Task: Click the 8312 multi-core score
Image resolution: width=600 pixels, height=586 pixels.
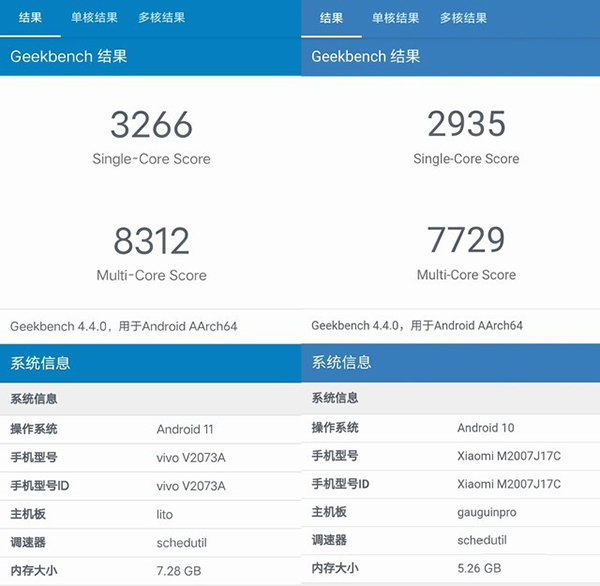Action: tap(151, 241)
